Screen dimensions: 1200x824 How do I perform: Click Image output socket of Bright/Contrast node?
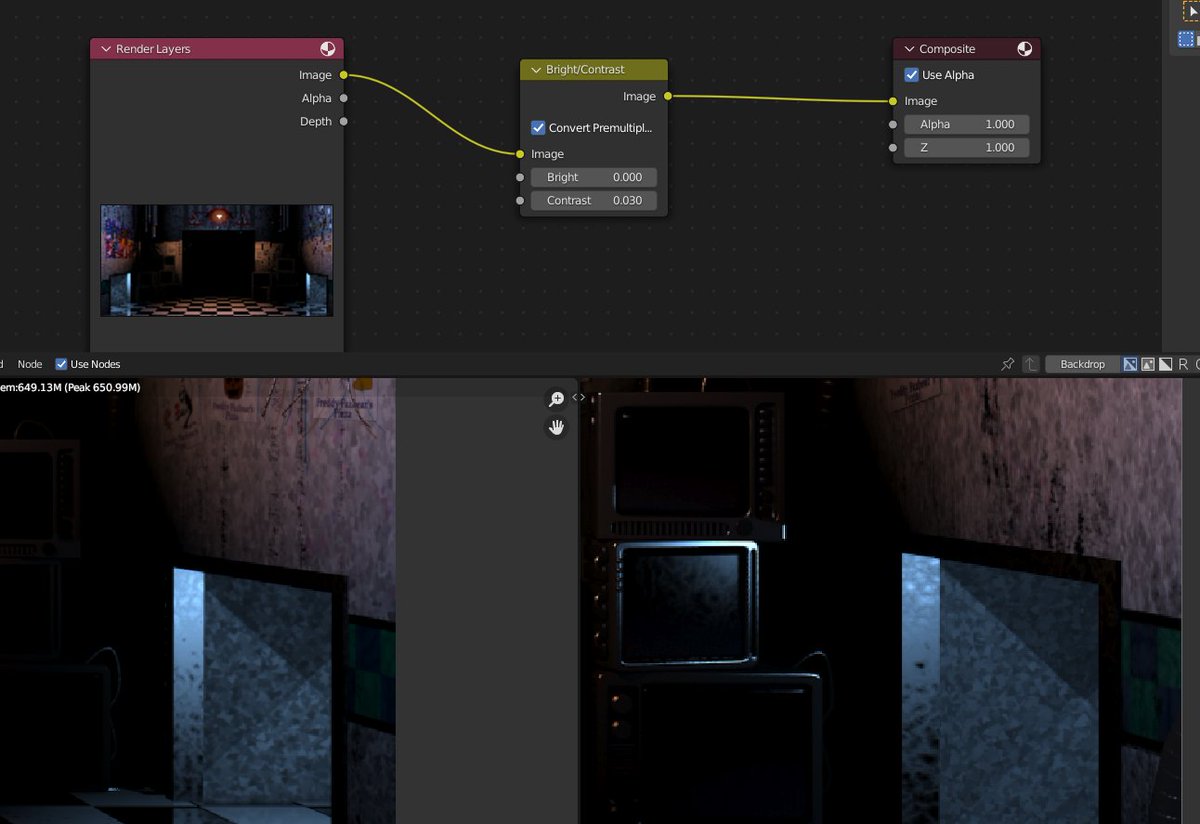click(667, 96)
